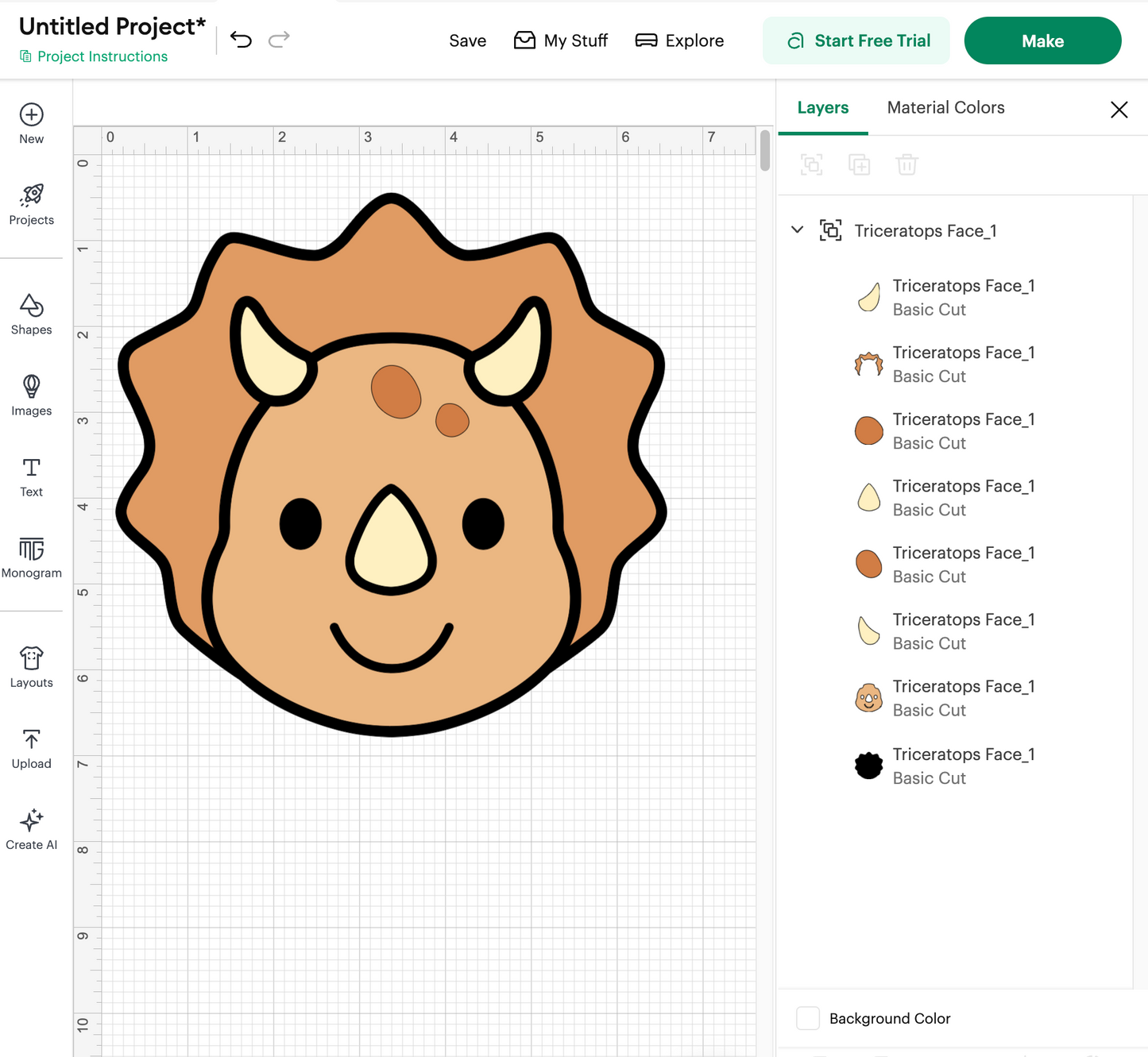Select the left horn layer thumbnail at top
Screen dimensions: 1148x1057
pos(868,297)
